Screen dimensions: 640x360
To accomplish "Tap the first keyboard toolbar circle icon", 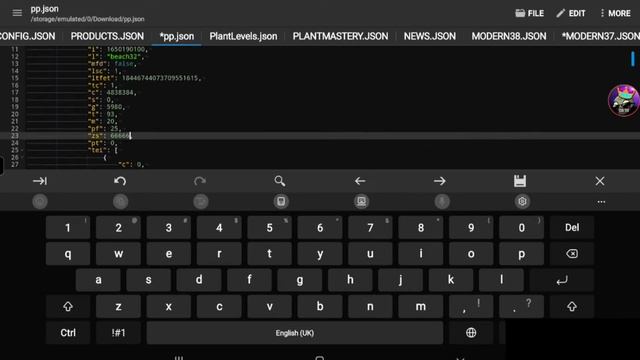I will (x=40, y=201).
